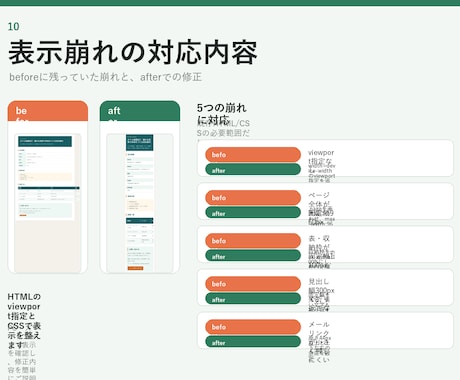Click the bottom-left text starting with 'HTMLの'
Viewport: 460px width, 380px height.
(24, 321)
